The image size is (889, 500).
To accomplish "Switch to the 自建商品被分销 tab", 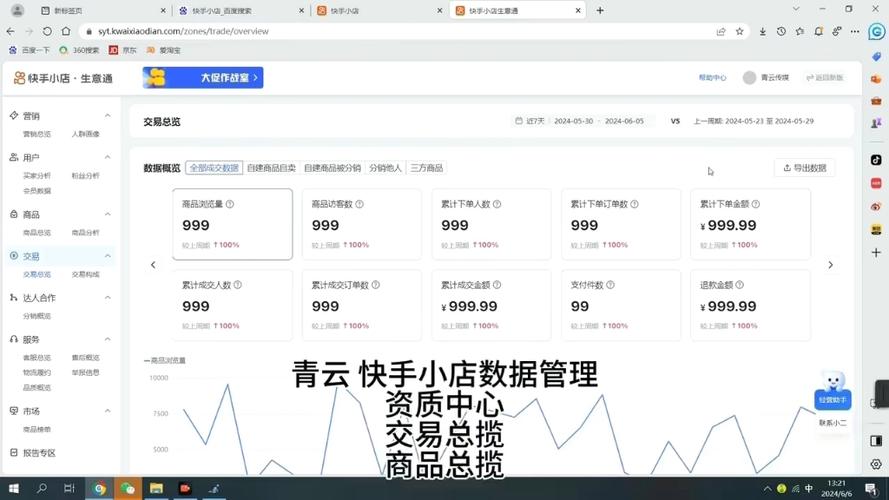I will [x=332, y=168].
